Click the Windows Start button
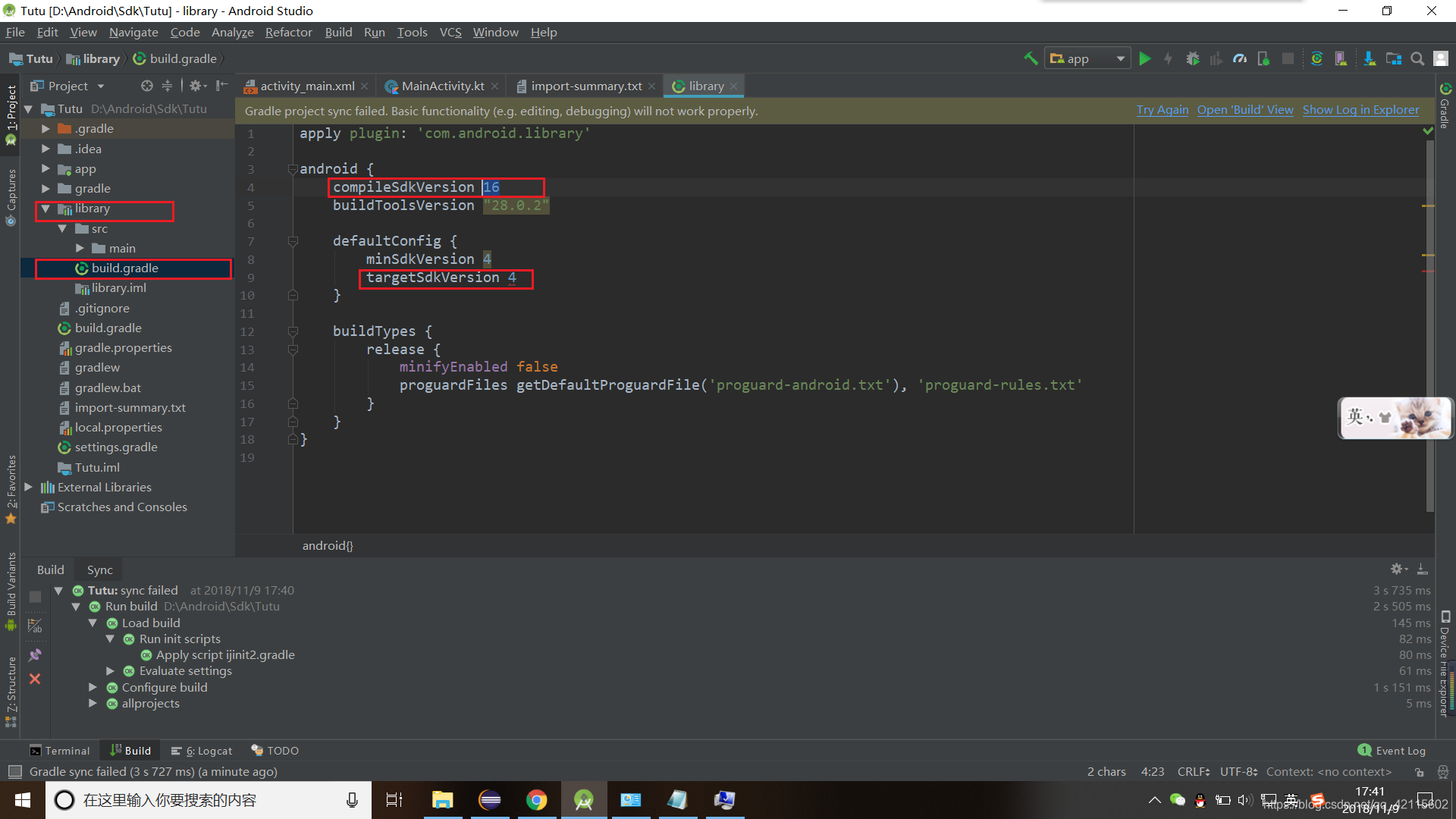The width and height of the screenshot is (1456, 819). coord(23,800)
